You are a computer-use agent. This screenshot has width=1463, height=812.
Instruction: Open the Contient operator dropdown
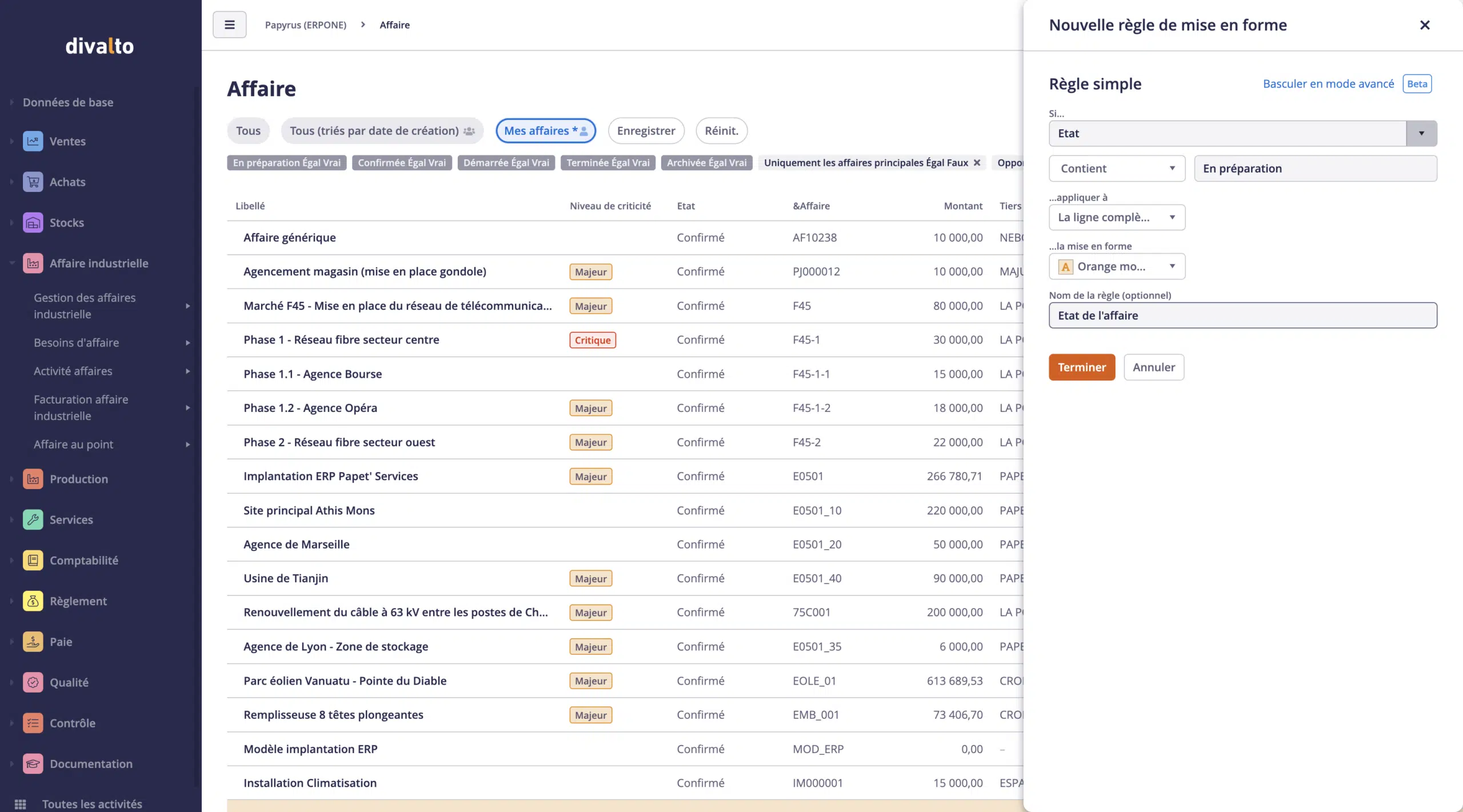pyautogui.click(x=1117, y=169)
